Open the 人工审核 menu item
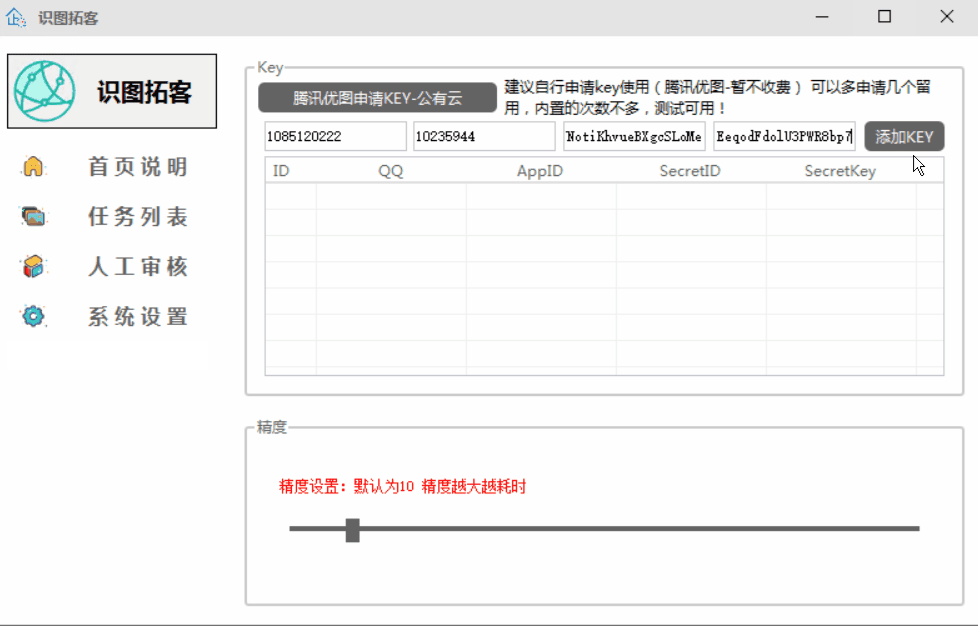Viewport: 978px width, 626px height. point(138,266)
